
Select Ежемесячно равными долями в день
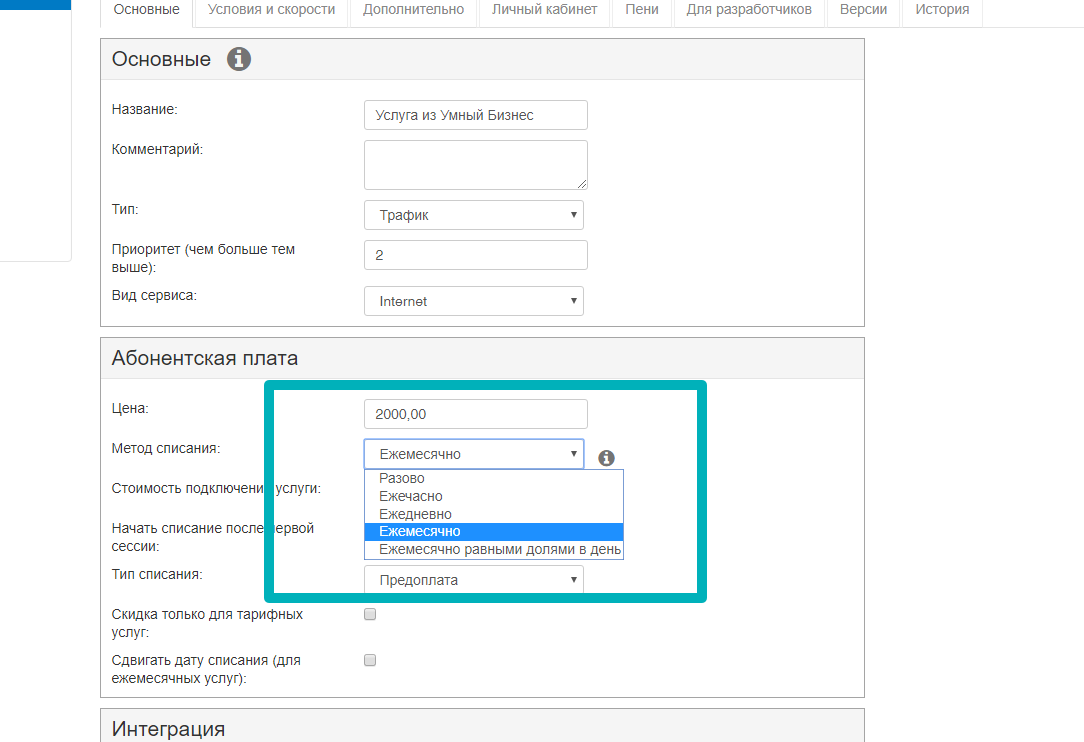pyautogui.click(x=499, y=550)
